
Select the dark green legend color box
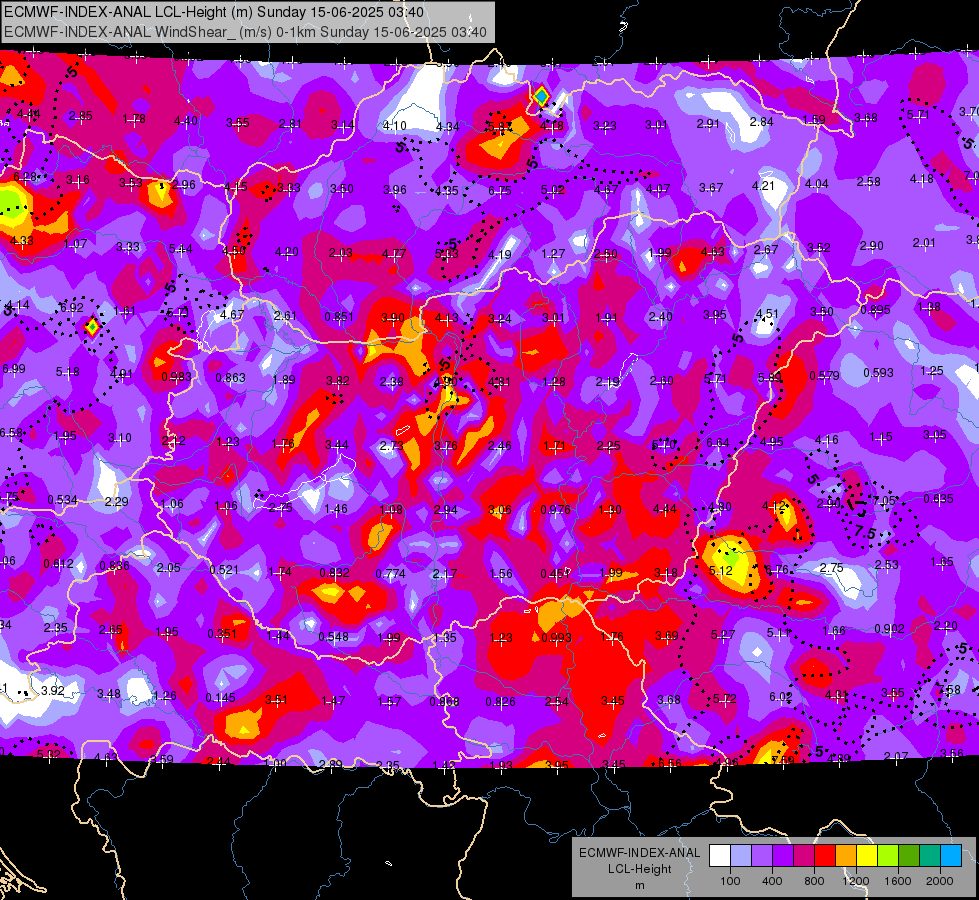(909, 855)
